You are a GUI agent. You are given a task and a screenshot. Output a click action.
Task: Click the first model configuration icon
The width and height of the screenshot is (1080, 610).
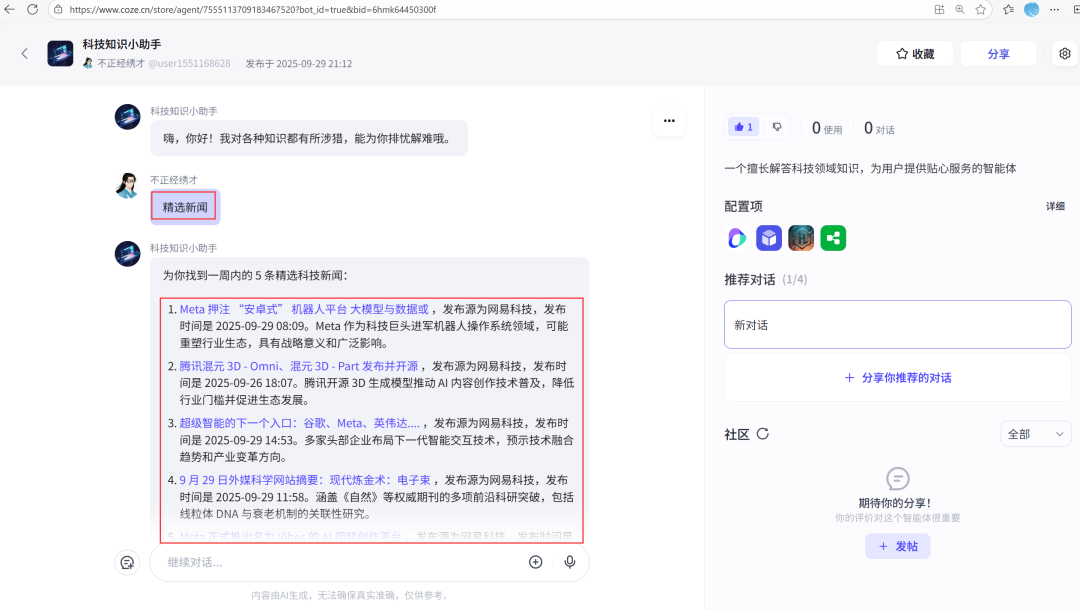(x=737, y=238)
